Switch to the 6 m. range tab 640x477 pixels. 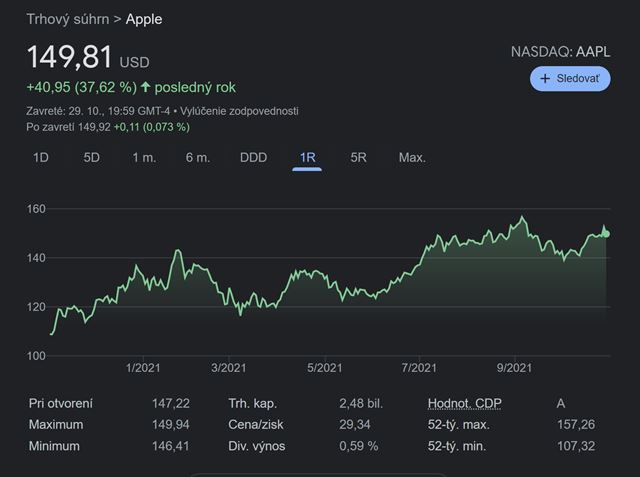(x=198, y=158)
